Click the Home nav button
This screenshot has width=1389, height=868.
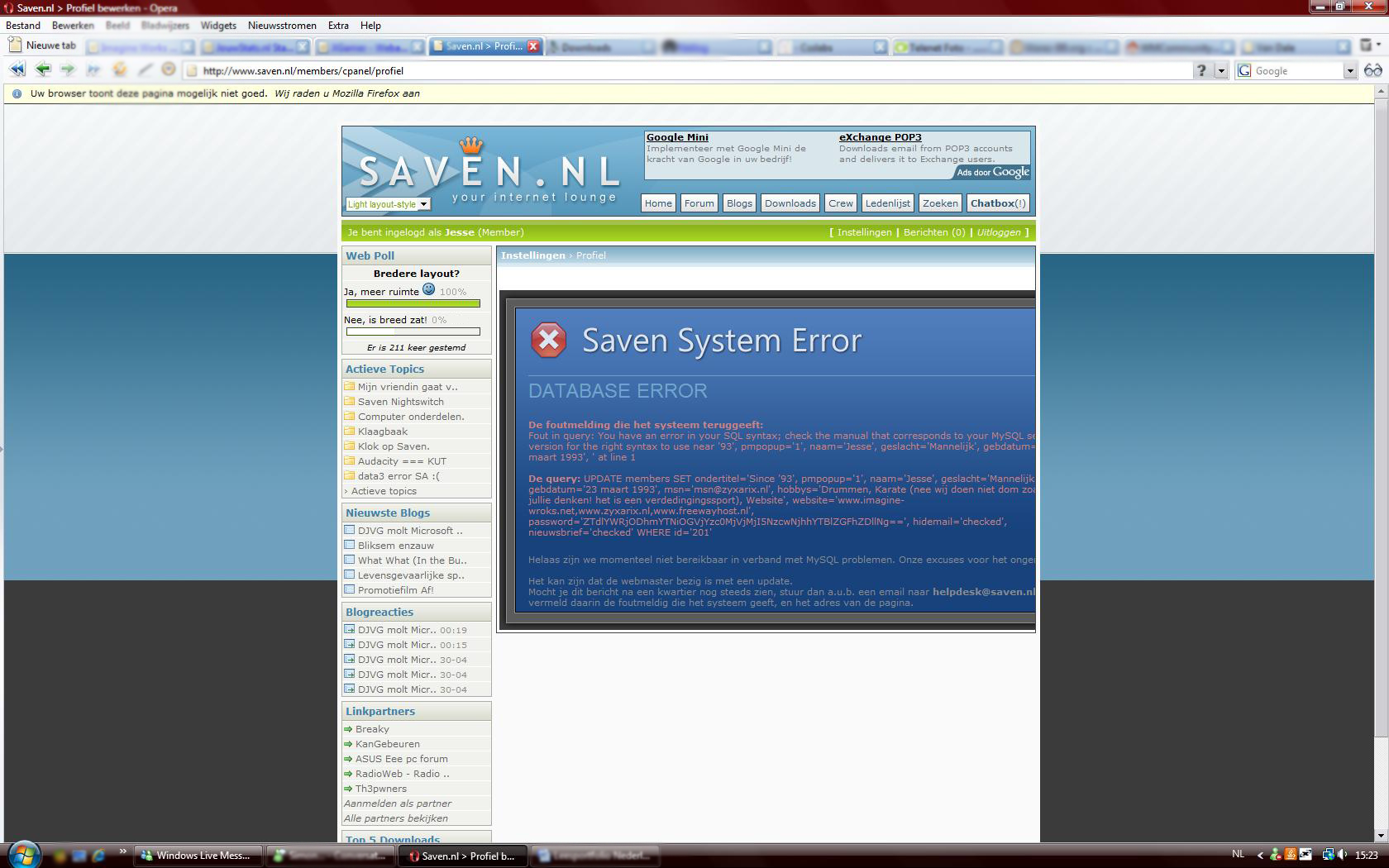tap(658, 203)
